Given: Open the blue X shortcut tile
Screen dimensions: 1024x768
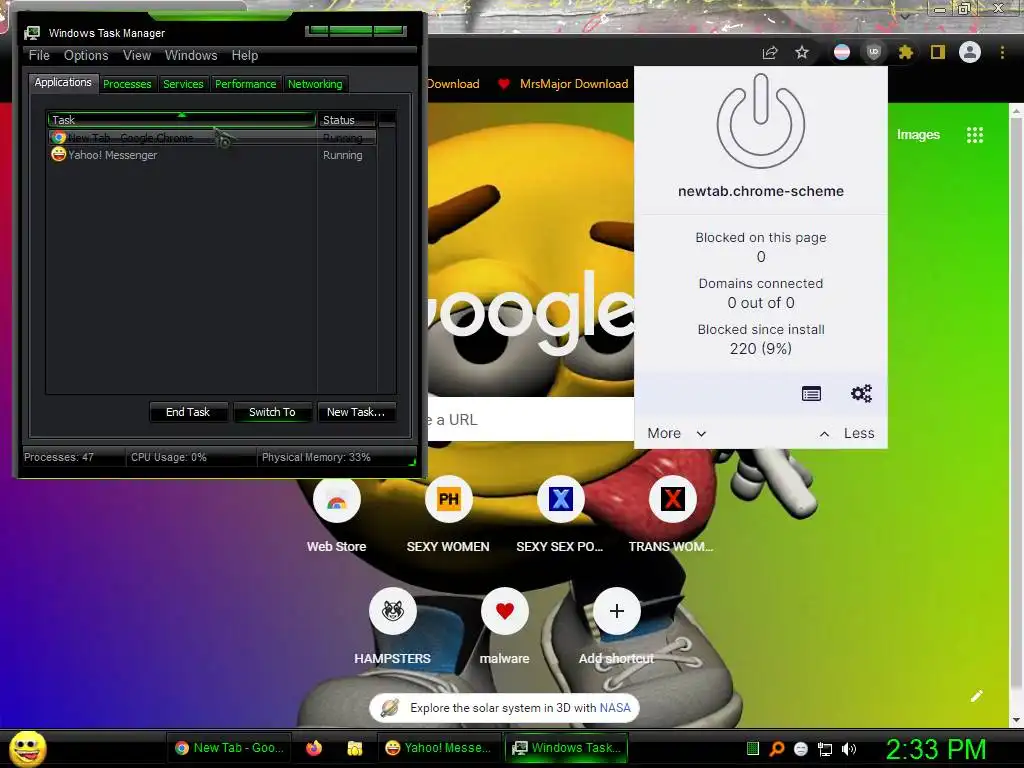Looking at the screenshot, I should click(560, 516).
